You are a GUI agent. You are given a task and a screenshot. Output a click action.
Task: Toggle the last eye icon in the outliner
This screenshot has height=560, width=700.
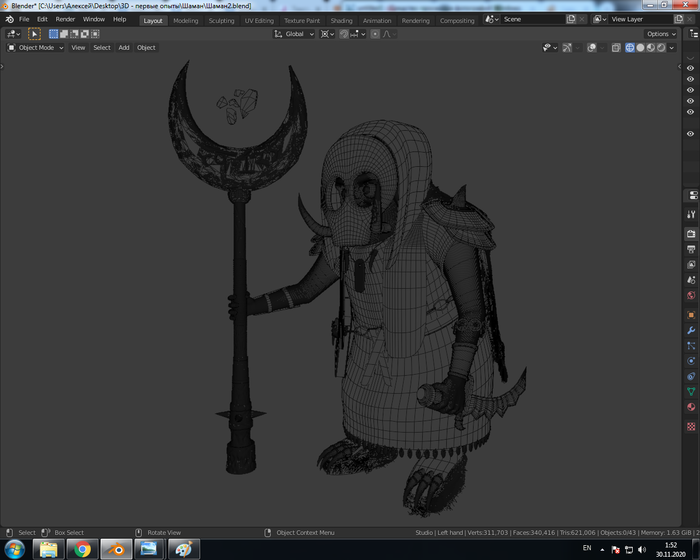coord(690,133)
